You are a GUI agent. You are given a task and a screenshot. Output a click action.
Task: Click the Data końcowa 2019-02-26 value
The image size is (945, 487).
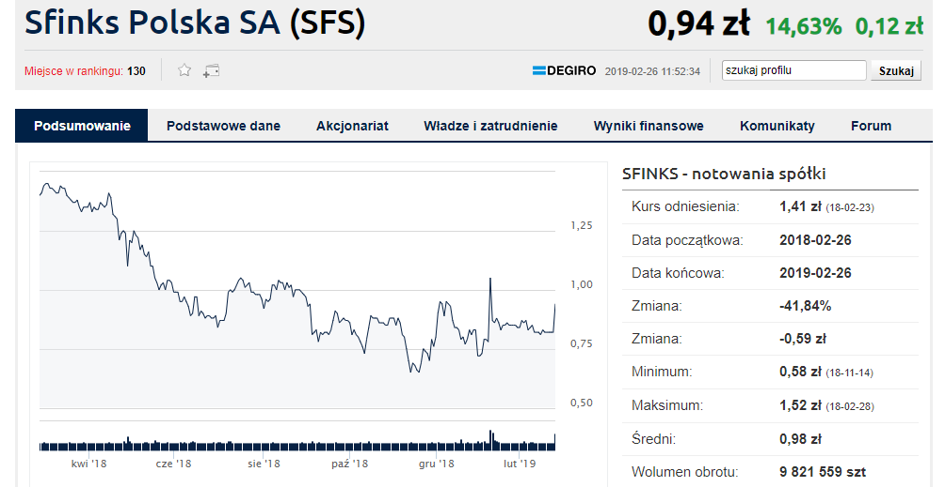(815, 273)
